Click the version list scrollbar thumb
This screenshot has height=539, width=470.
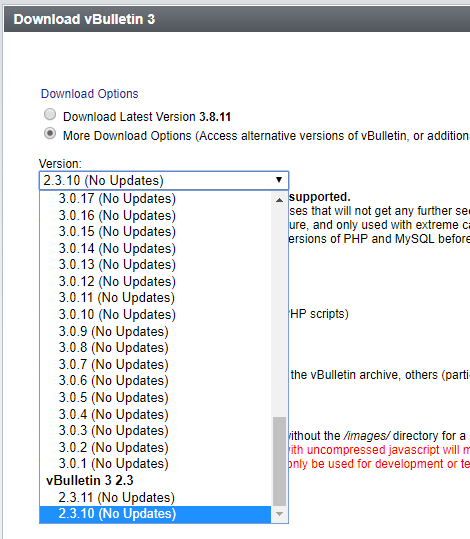click(280, 461)
